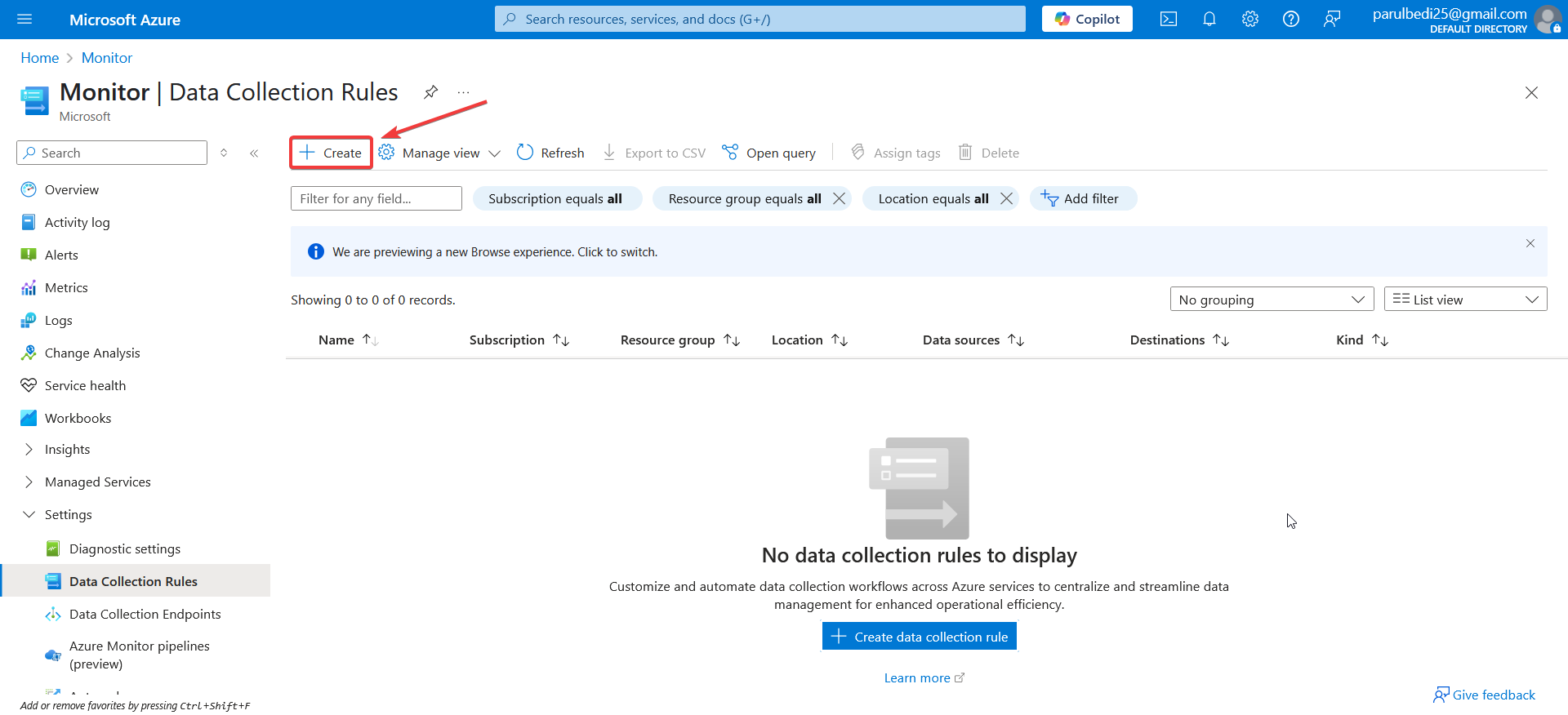This screenshot has height=715, width=1568.
Task: Open the No grouping dropdown
Action: click(x=1272, y=300)
